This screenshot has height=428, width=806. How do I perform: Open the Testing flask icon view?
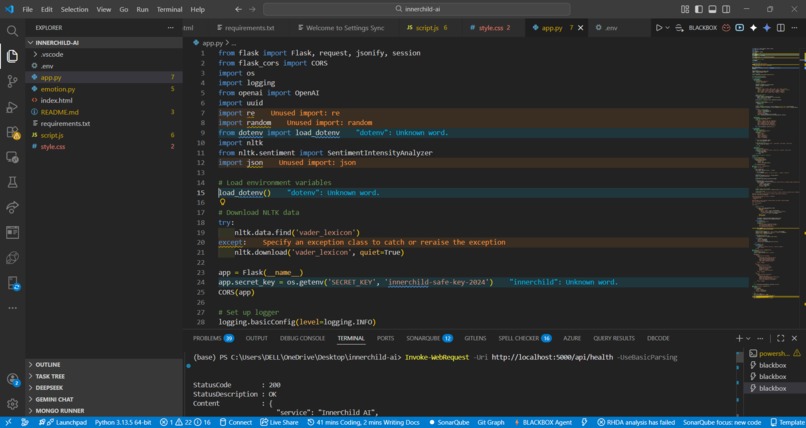click(x=12, y=182)
